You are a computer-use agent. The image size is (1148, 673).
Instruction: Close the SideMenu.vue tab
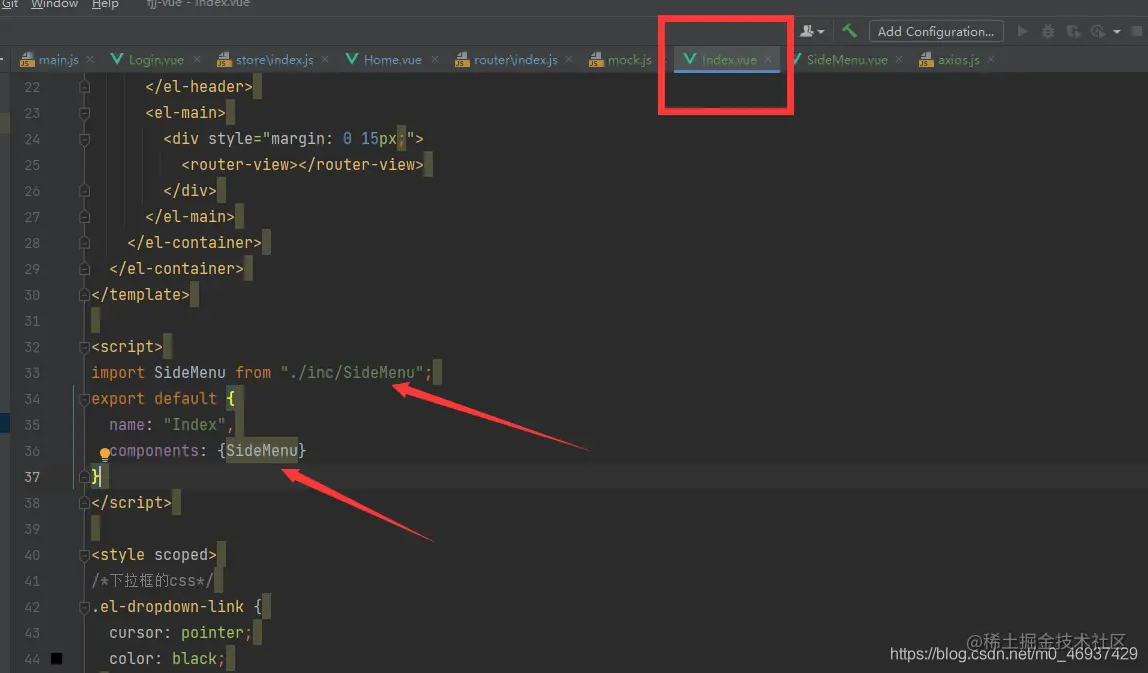click(x=899, y=60)
